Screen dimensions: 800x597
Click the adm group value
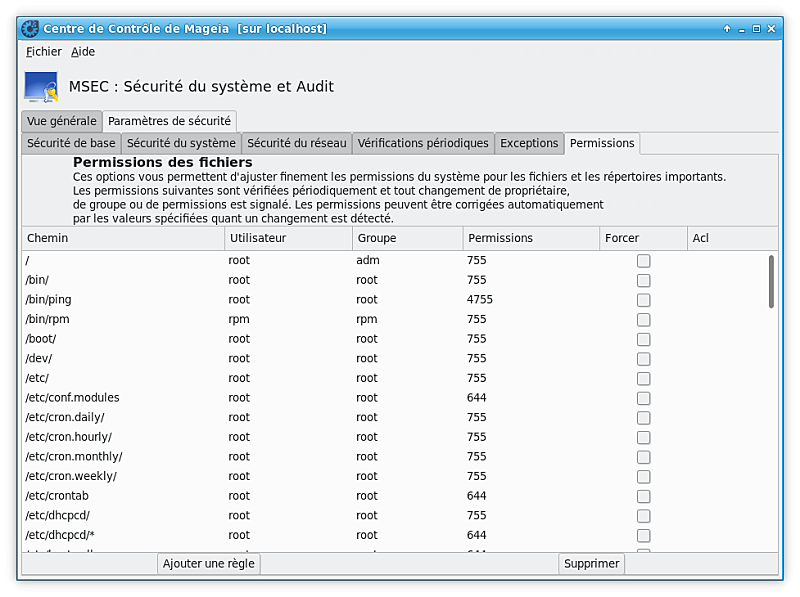[368, 260]
